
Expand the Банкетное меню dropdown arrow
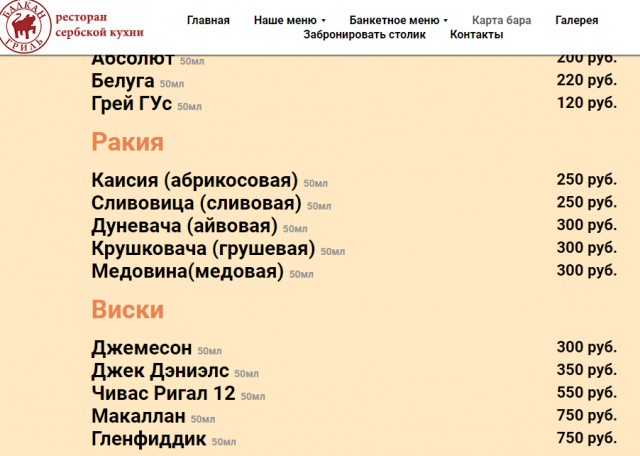tap(445, 20)
